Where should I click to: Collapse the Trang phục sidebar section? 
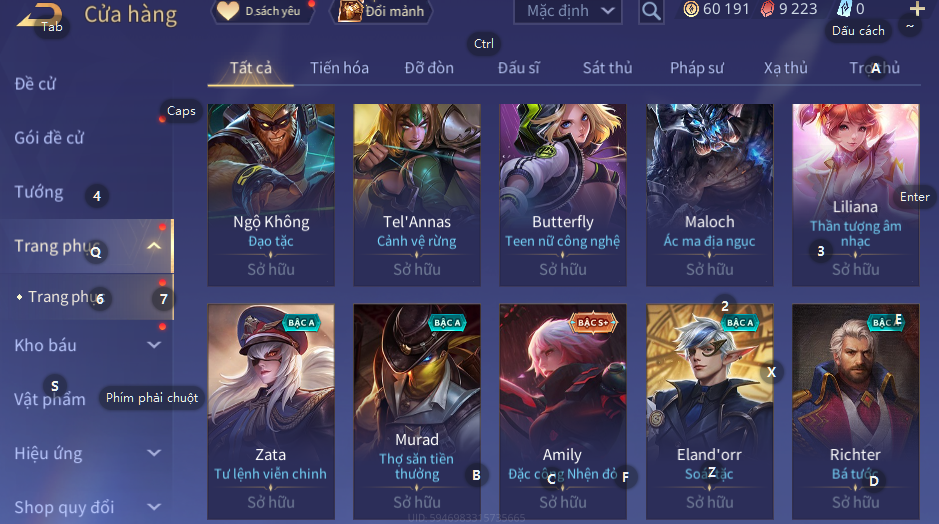[154, 246]
